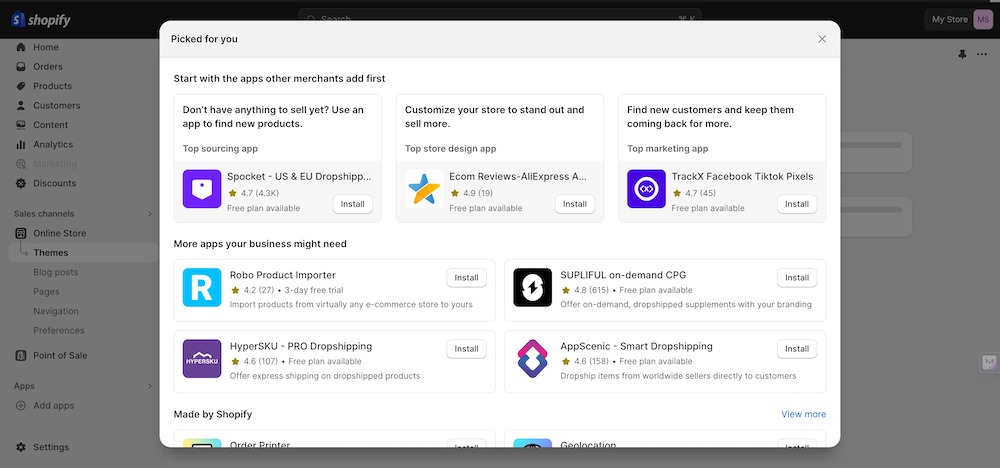Open Customers in the sidebar
Viewport: 1000px width, 468px height.
(57, 105)
